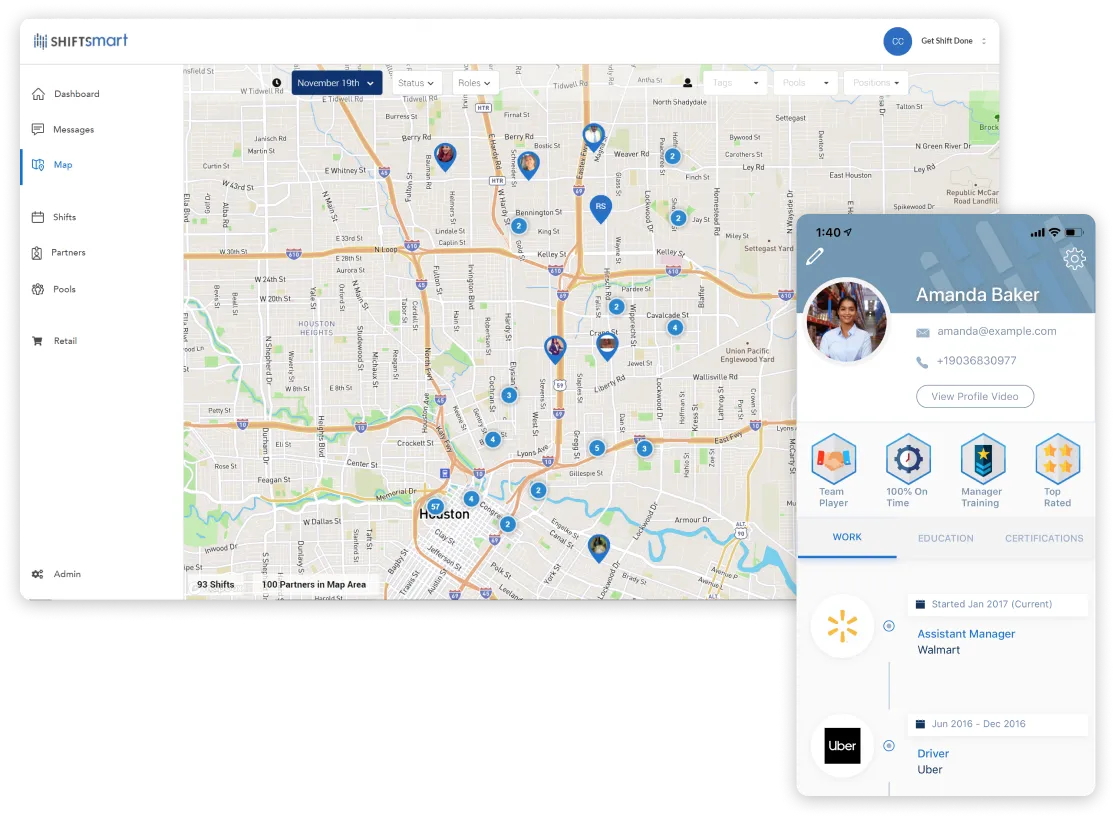Open the Admin gears icon
The height and width of the screenshot is (818, 1115).
pos(38,574)
